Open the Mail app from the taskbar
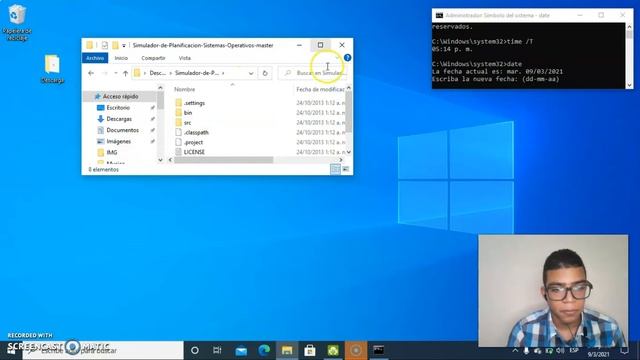The height and width of the screenshot is (360, 640). (x=241, y=350)
